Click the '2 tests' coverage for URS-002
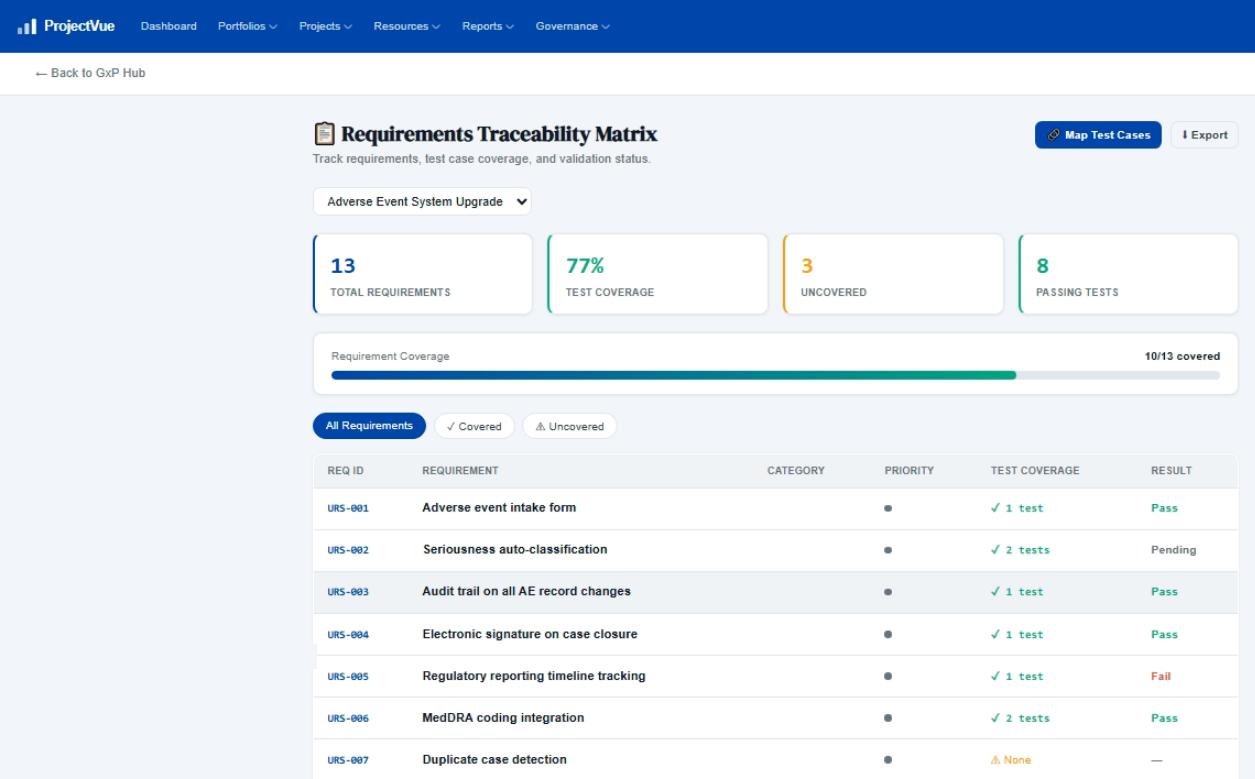Viewport: 1255px width, 779px height. [x=1020, y=550]
